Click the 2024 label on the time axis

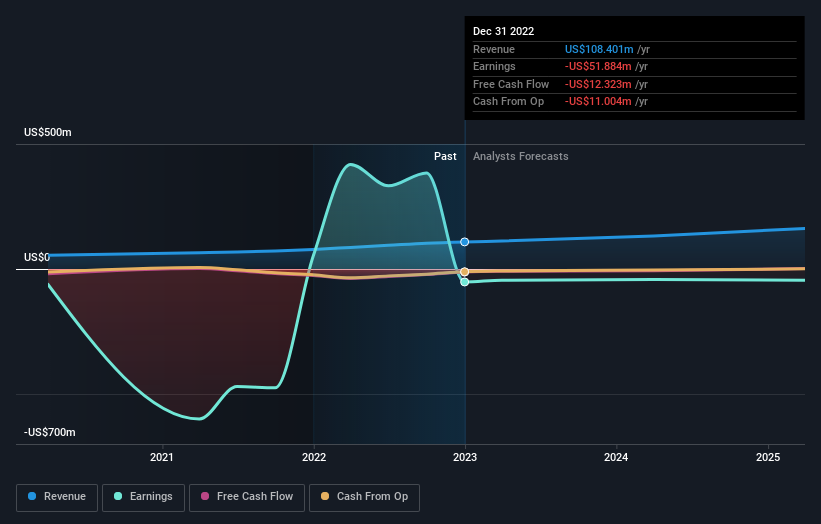(616, 457)
